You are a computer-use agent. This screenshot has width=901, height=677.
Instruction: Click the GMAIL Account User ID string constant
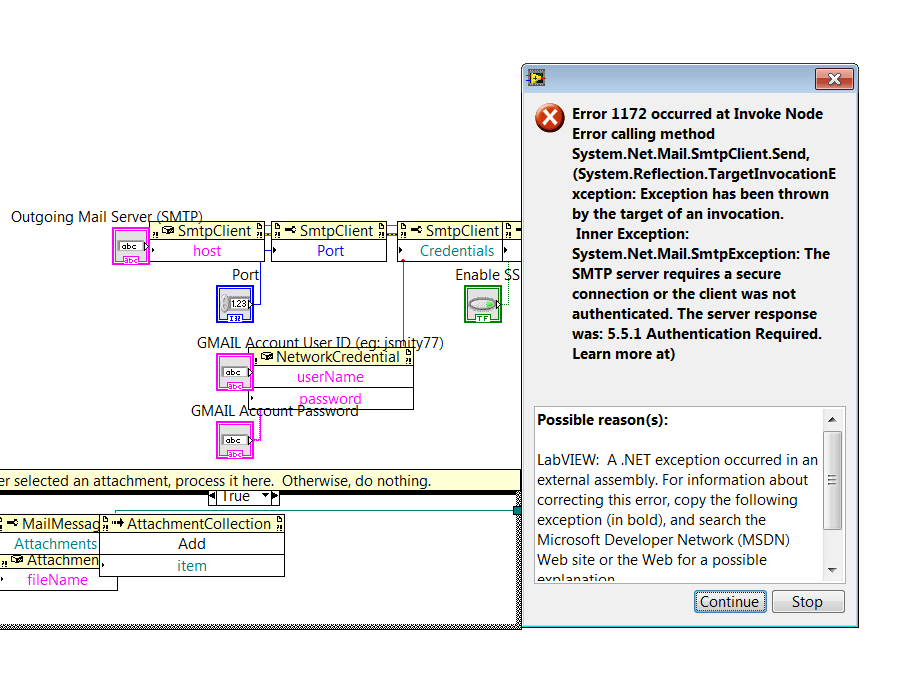tap(233, 372)
